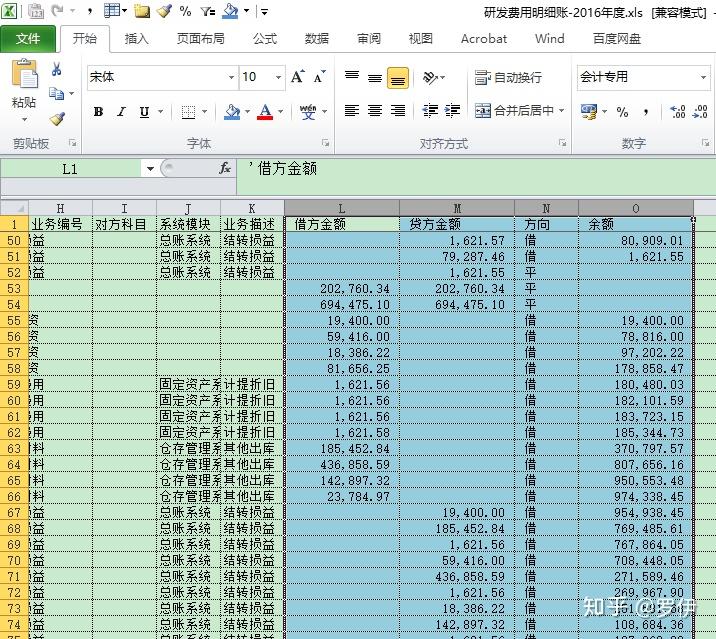Toggle underline formatting
This screenshot has width=716, height=639.
[x=144, y=111]
